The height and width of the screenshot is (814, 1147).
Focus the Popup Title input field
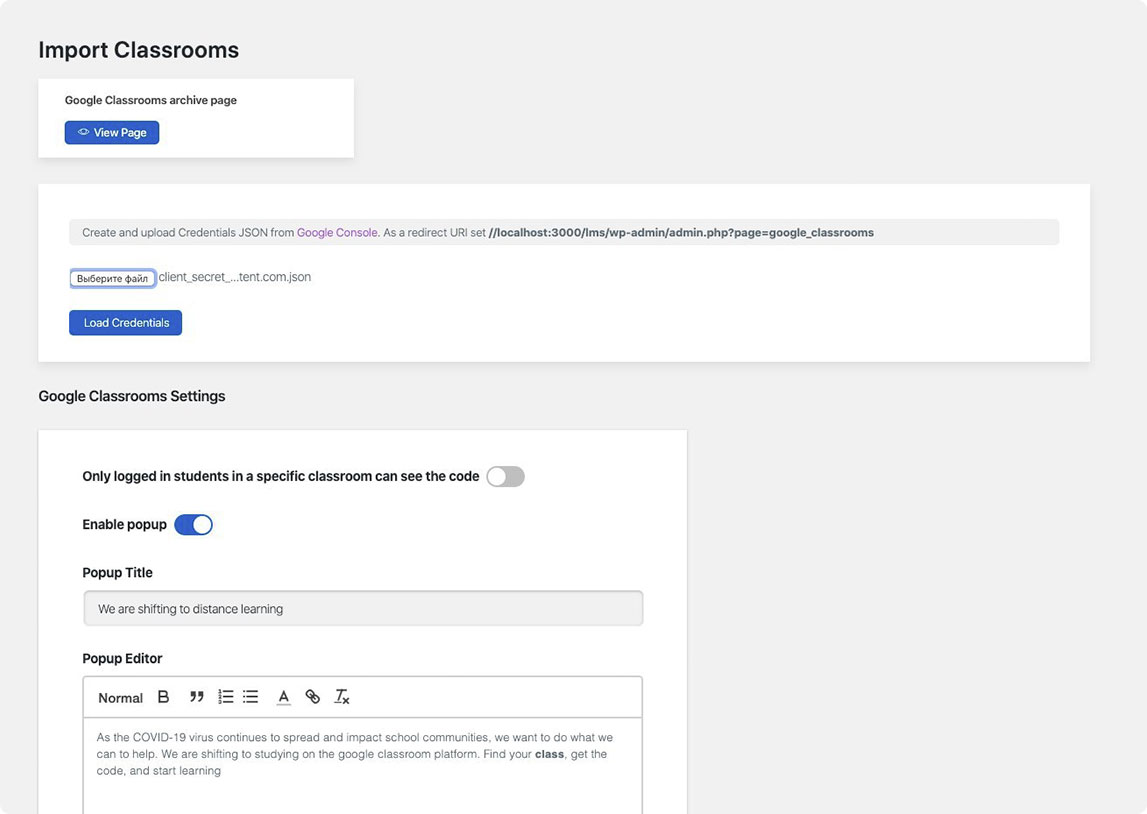[363, 609]
